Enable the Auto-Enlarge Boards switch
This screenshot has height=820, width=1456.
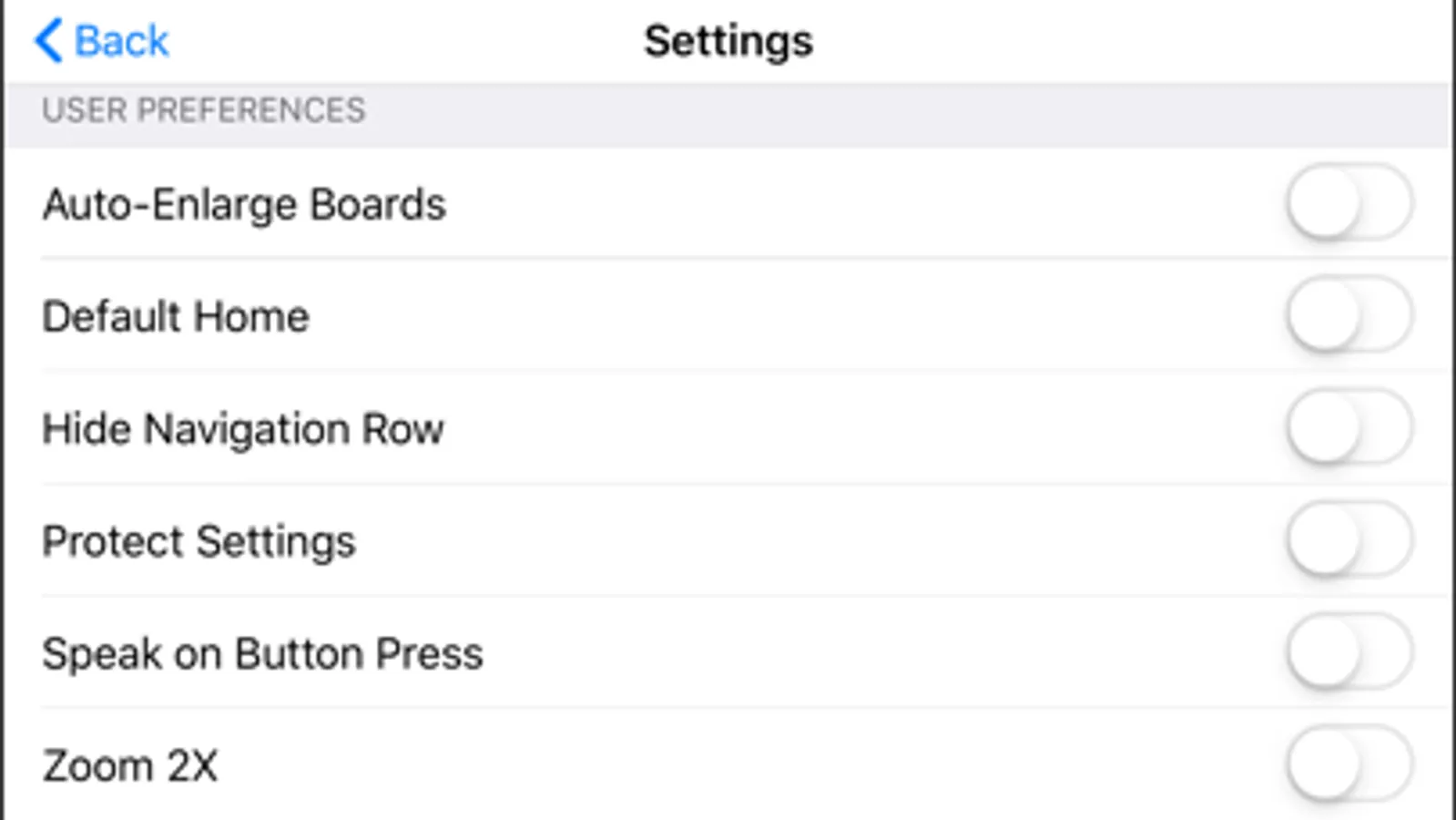1349,202
